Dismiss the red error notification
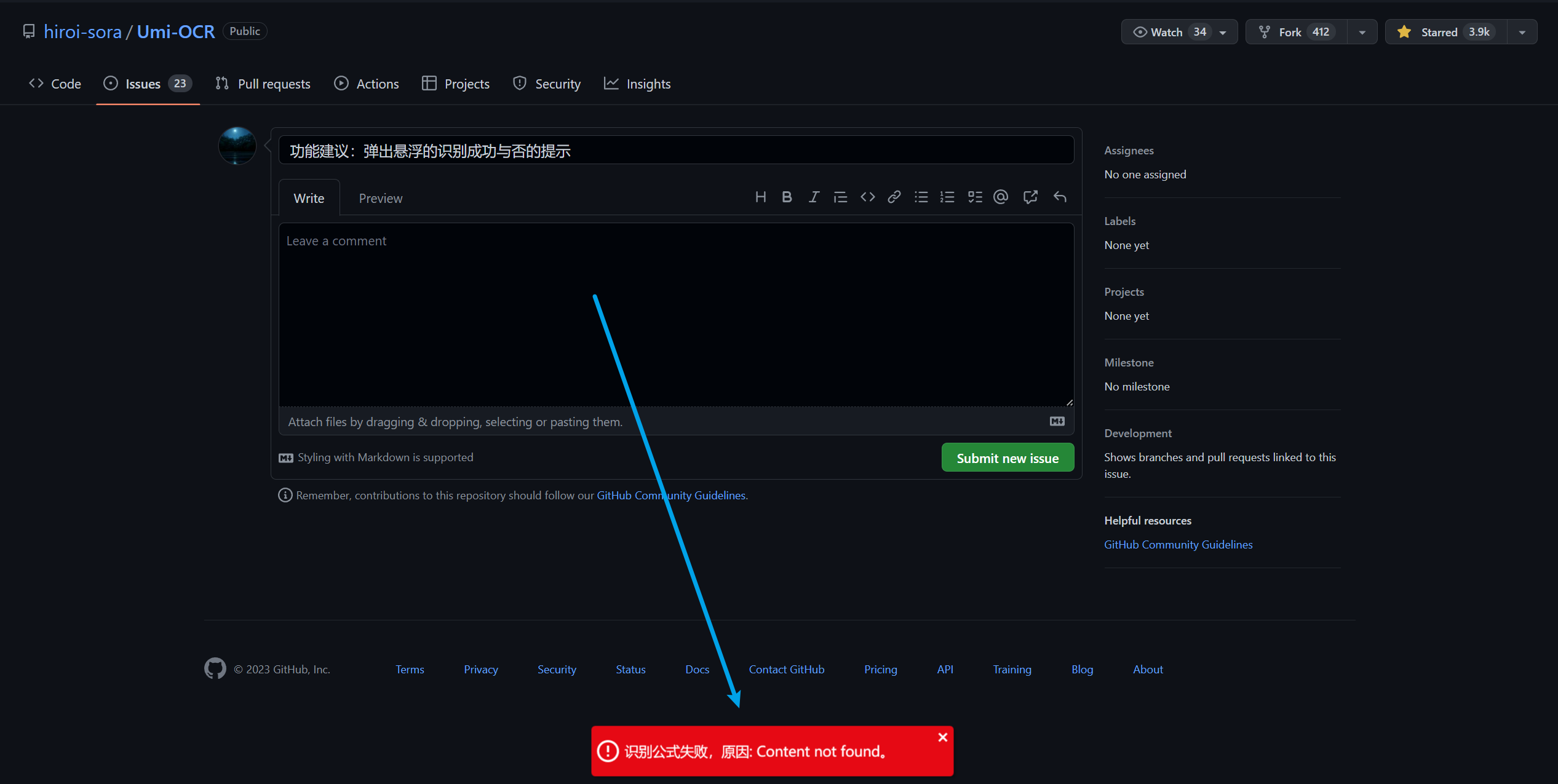Screen dimensions: 1558x784 tap(942, 737)
